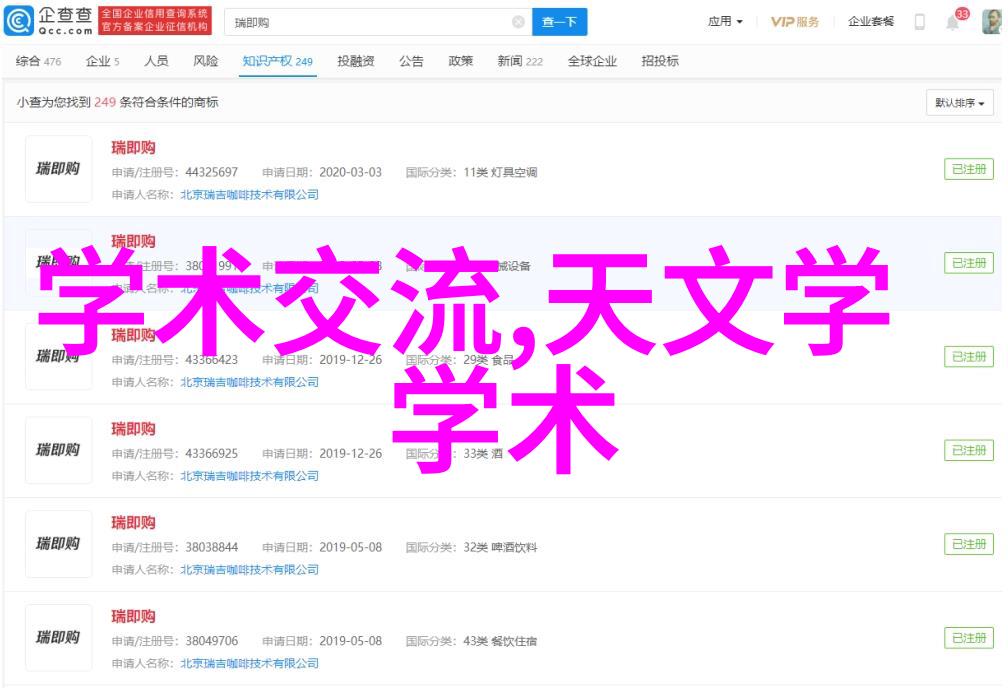Open the user avatar menu
Viewport: 1008px width, 692px height.
pos(992,21)
